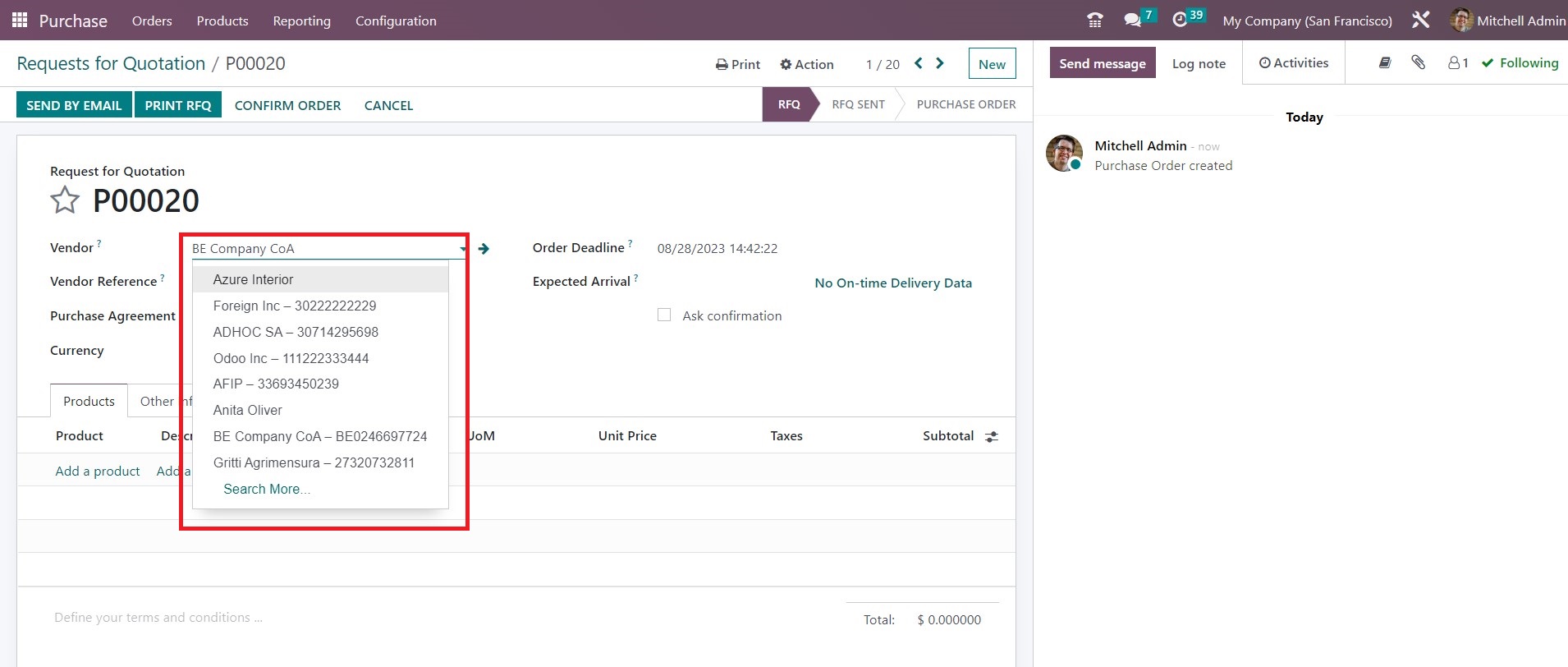Open the Reporting menu
This screenshot has width=1568, height=667.
[301, 21]
